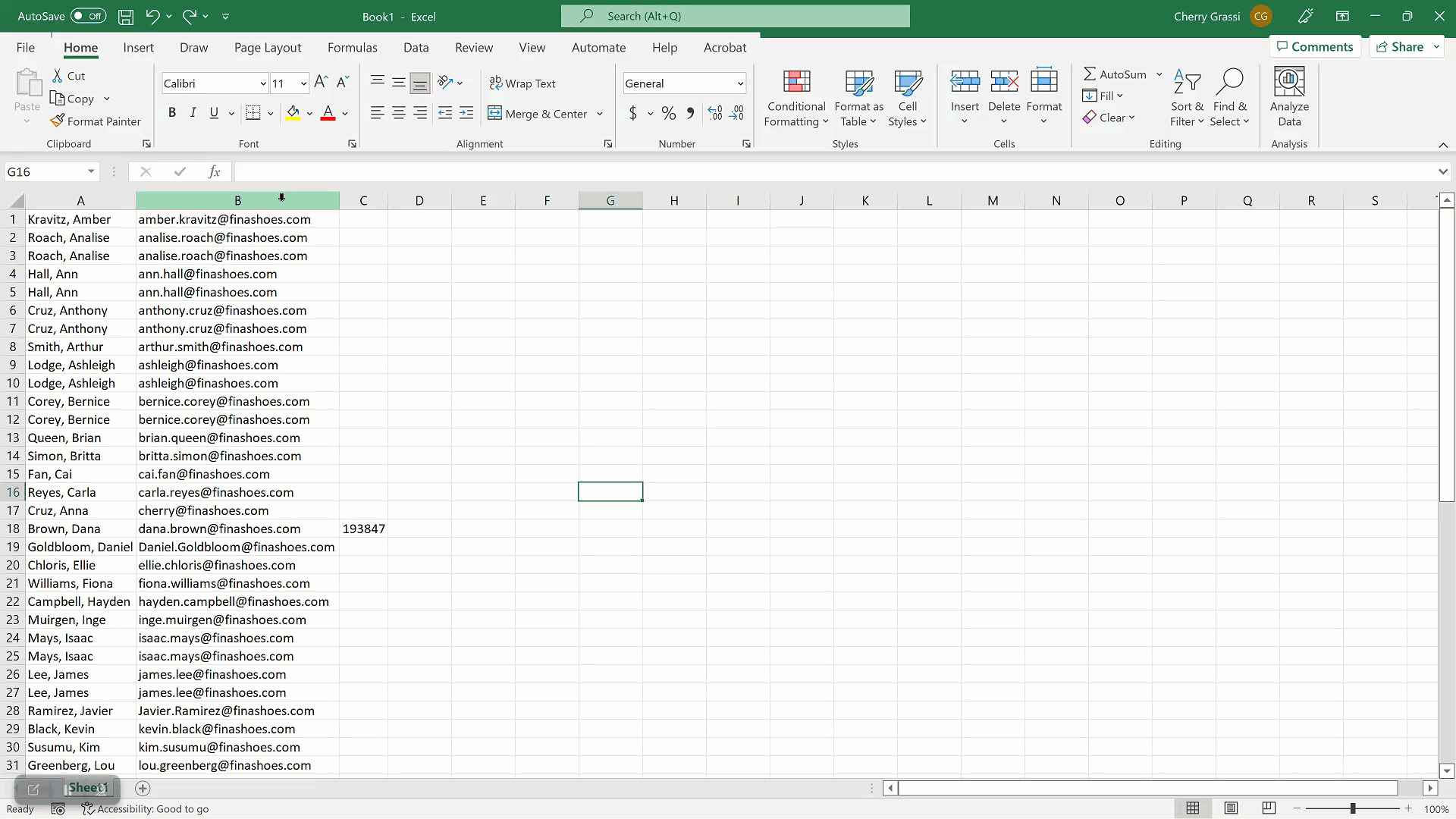Open the Formulas ribbon tab
The image size is (1456, 819).
pyautogui.click(x=353, y=47)
